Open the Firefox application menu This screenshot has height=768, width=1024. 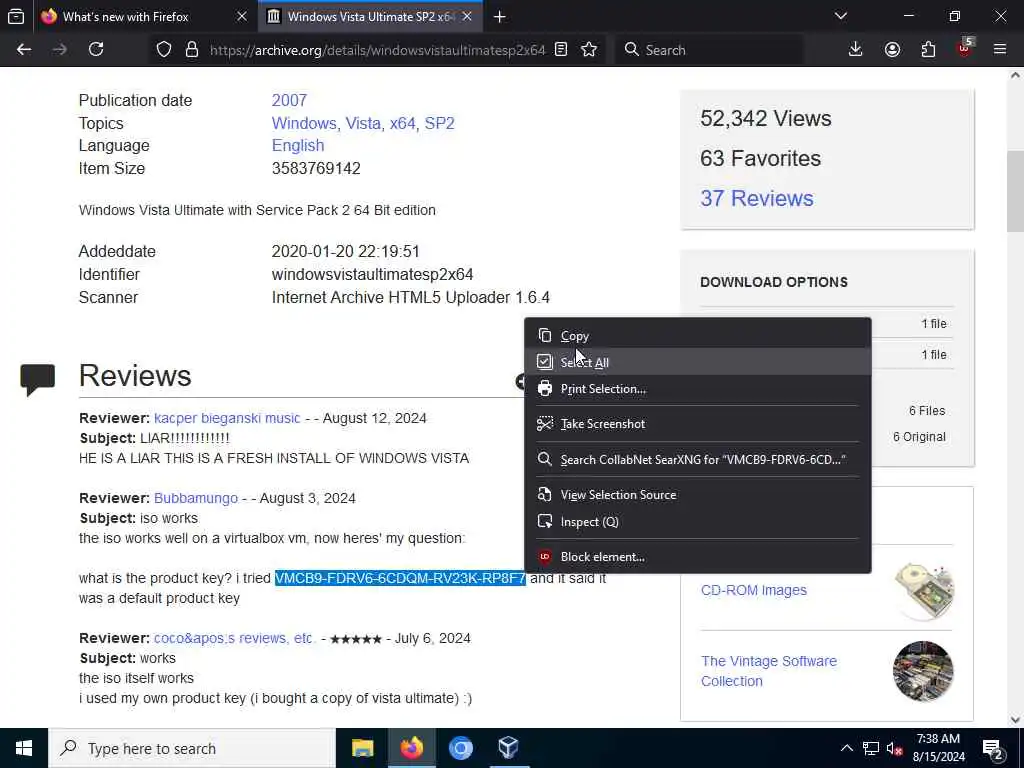tap(1000, 50)
